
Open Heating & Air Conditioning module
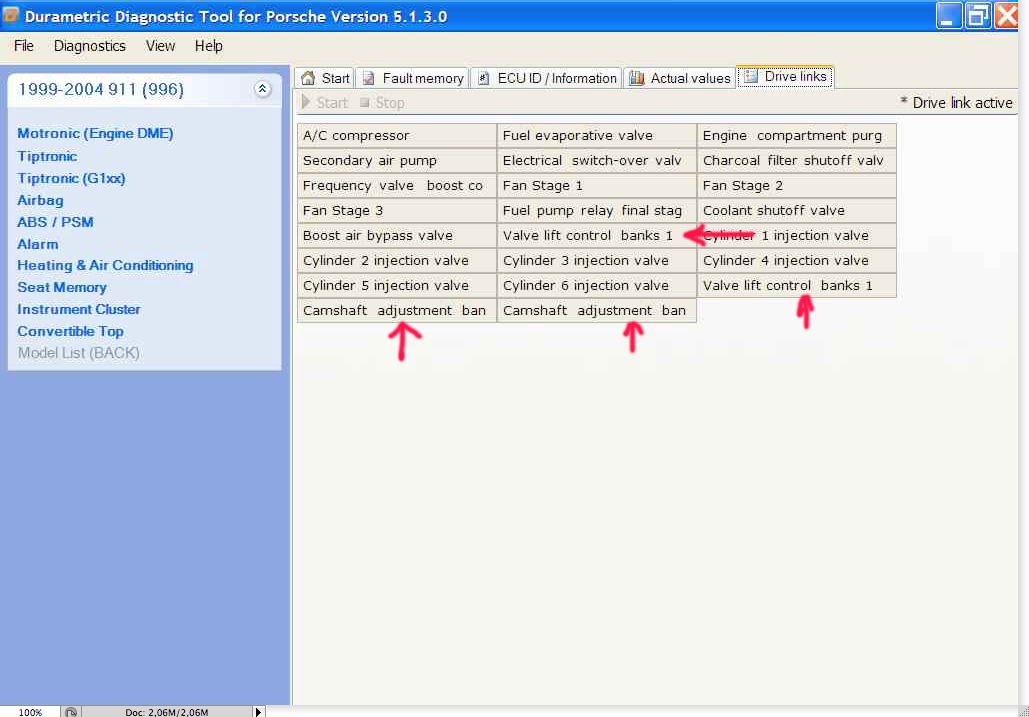pyautogui.click(x=105, y=265)
